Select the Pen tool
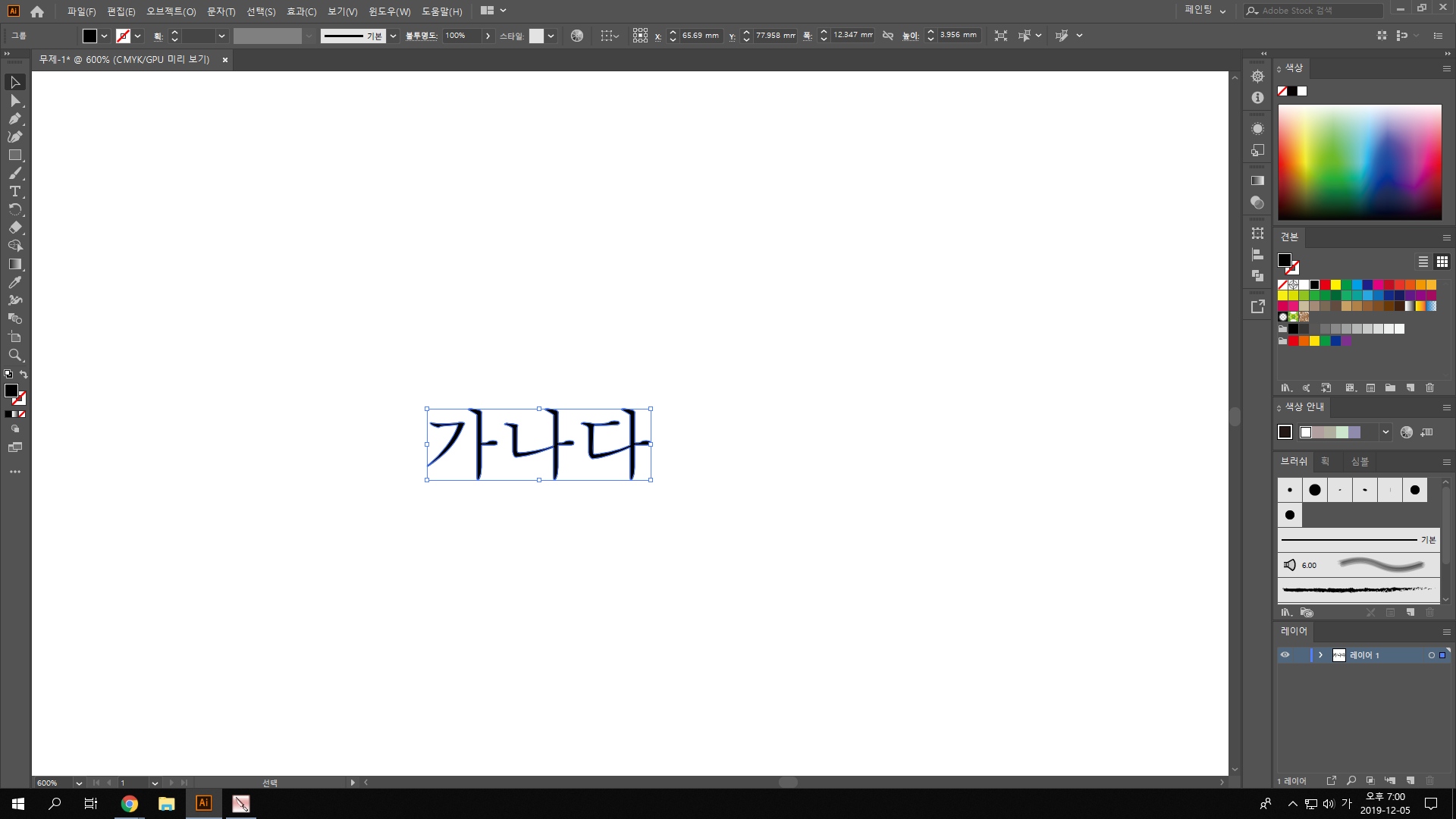The height and width of the screenshot is (819, 1456). click(x=14, y=118)
